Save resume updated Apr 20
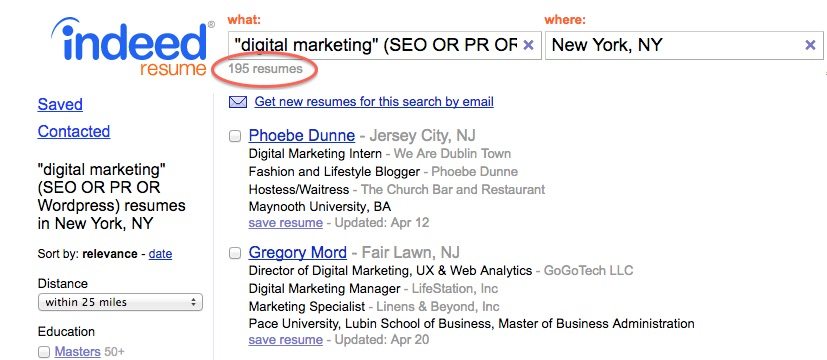The image size is (827, 360). click(x=285, y=340)
